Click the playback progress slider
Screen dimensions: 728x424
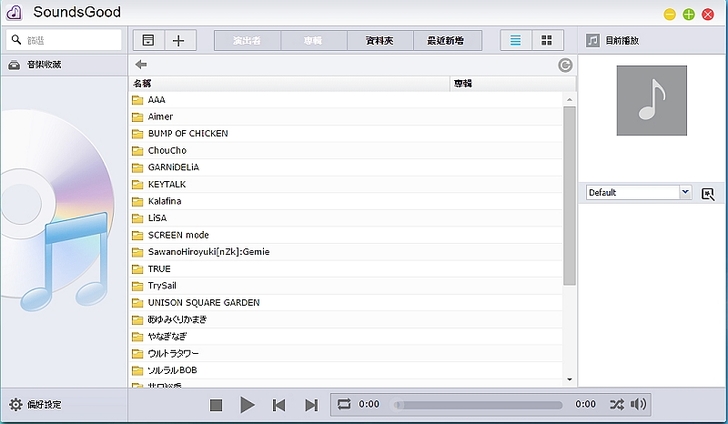pyautogui.click(x=479, y=405)
